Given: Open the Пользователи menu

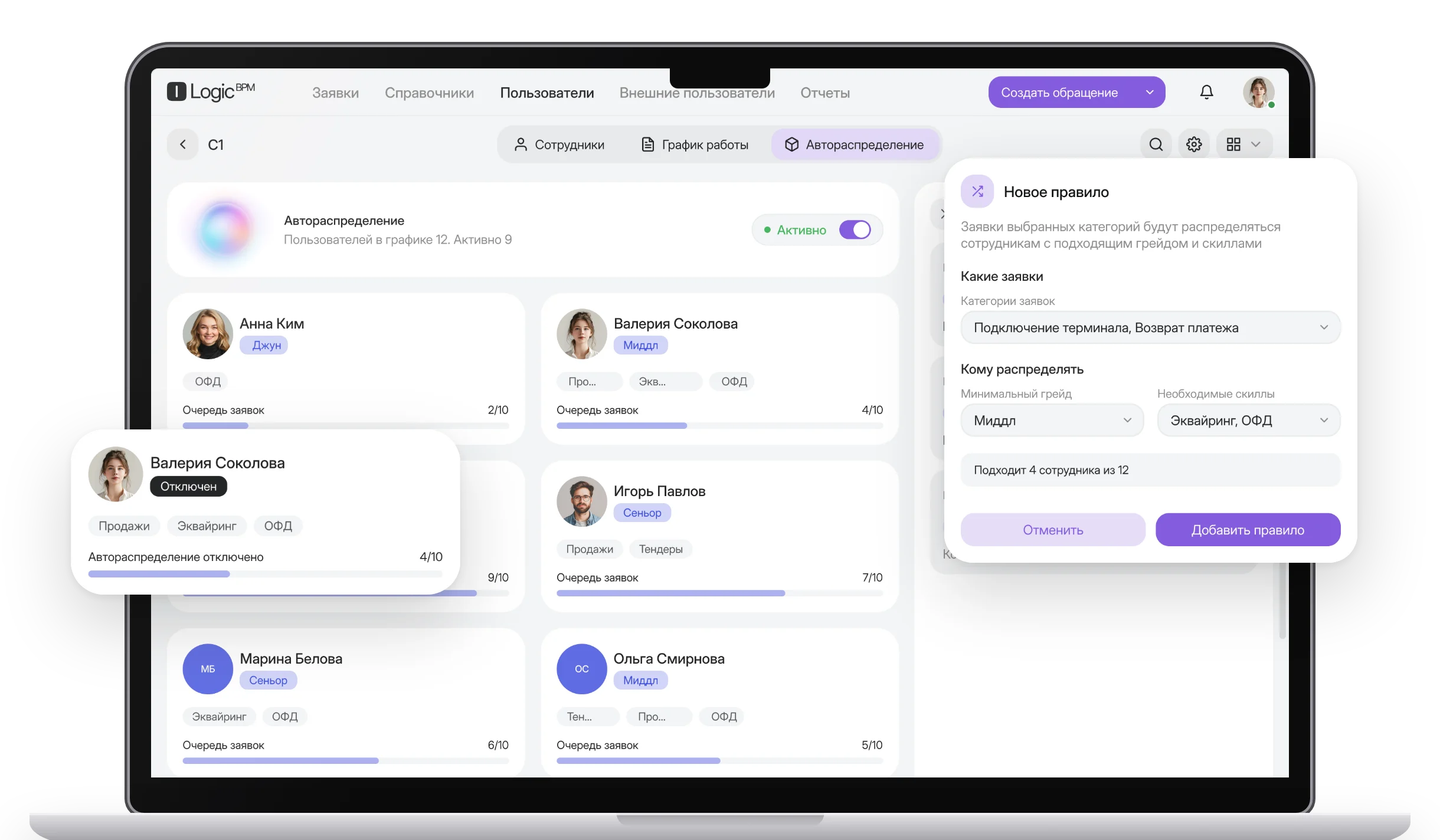Looking at the screenshot, I should [547, 93].
